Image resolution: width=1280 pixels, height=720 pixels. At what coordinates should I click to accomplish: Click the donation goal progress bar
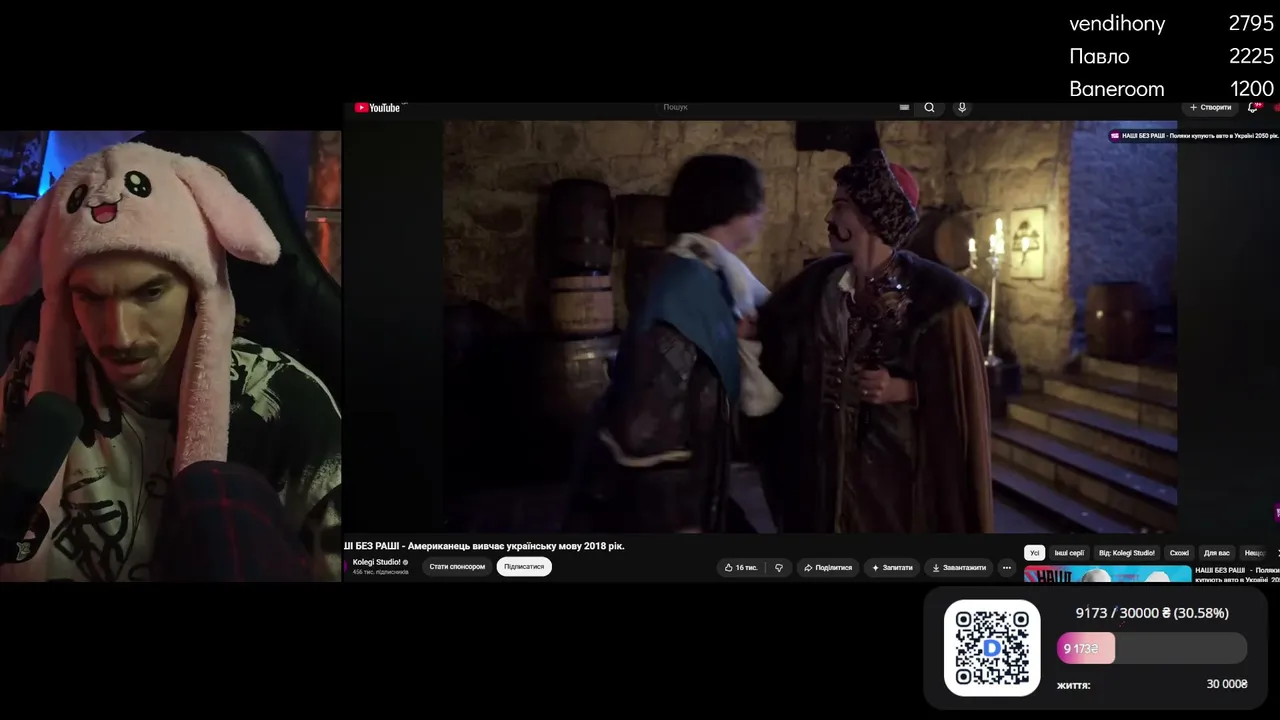[x=1152, y=648]
